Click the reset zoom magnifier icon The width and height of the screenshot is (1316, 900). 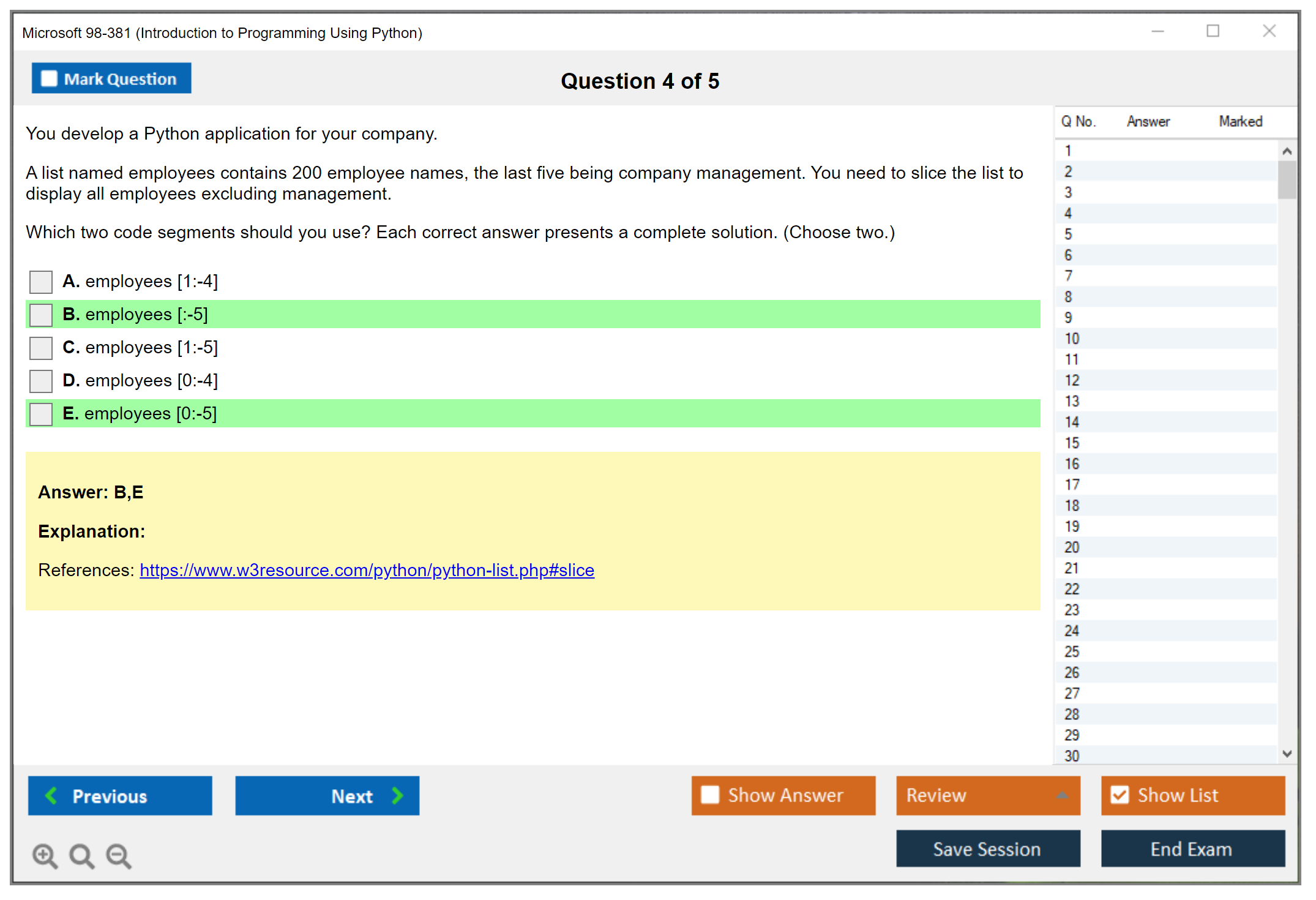coord(81,855)
